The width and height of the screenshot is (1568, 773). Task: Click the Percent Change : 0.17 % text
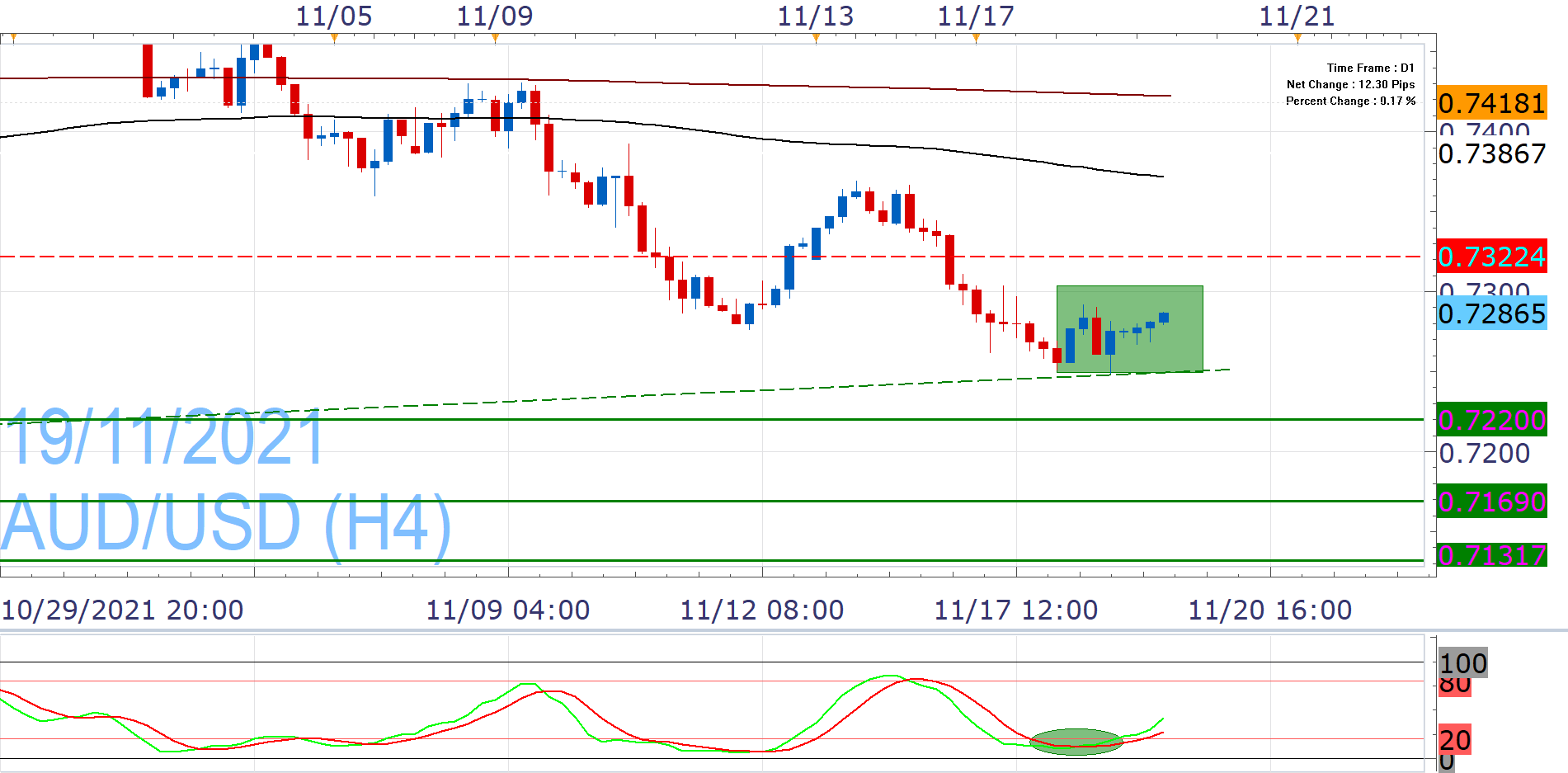[1350, 101]
